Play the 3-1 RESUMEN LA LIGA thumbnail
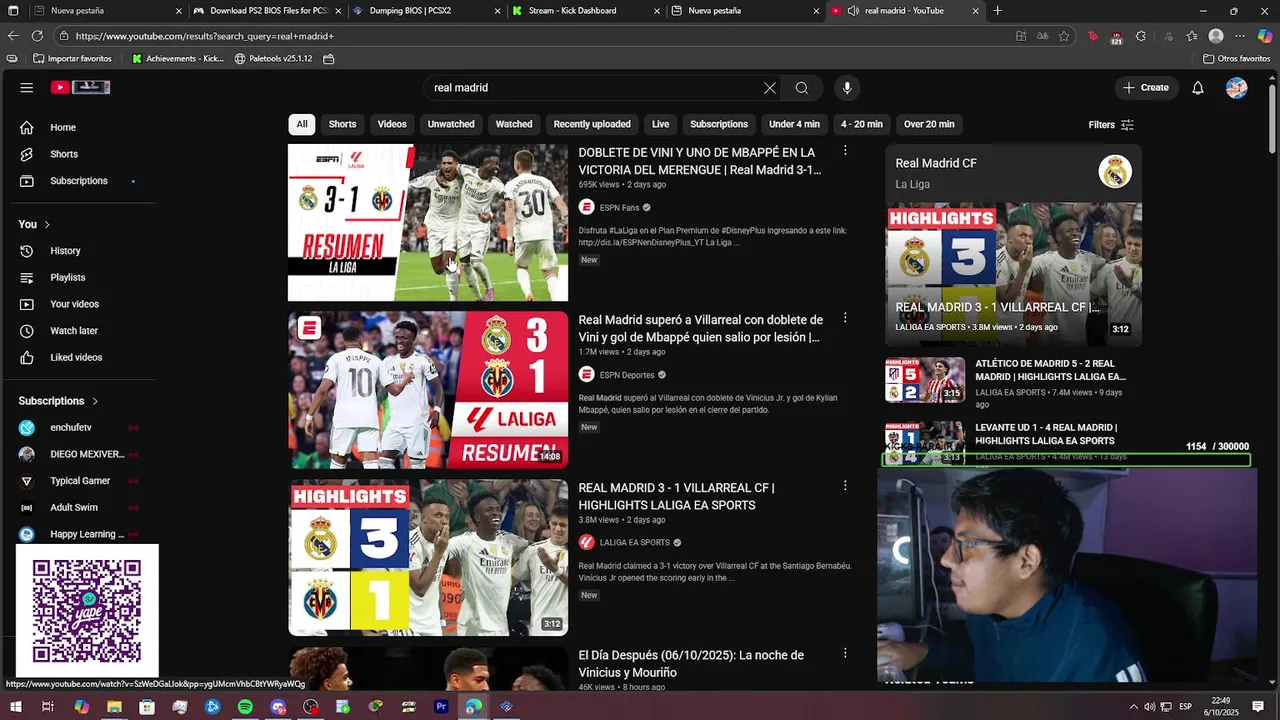The height and width of the screenshot is (720, 1280). coord(428,222)
